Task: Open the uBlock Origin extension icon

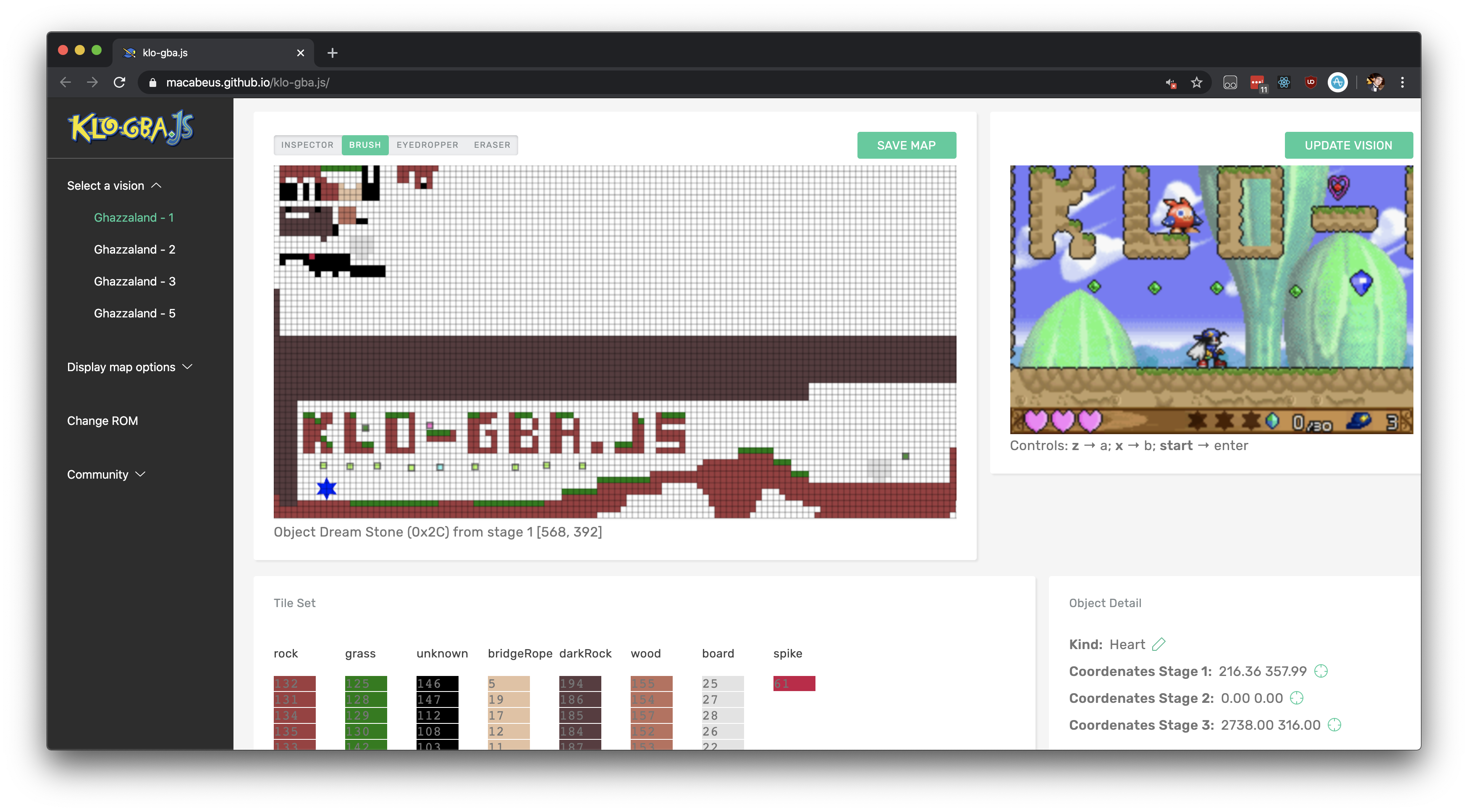Action: tap(1311, 83)
